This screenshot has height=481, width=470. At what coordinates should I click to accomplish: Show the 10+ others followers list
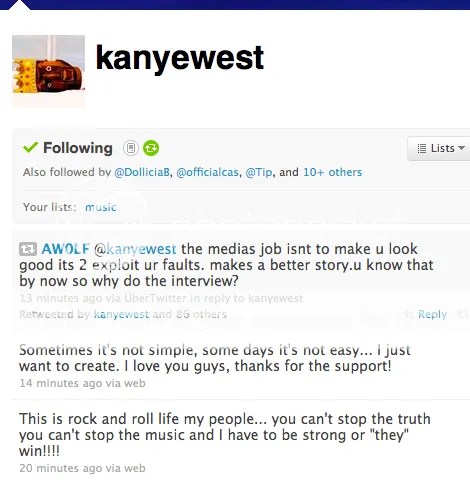coord(332,172)
